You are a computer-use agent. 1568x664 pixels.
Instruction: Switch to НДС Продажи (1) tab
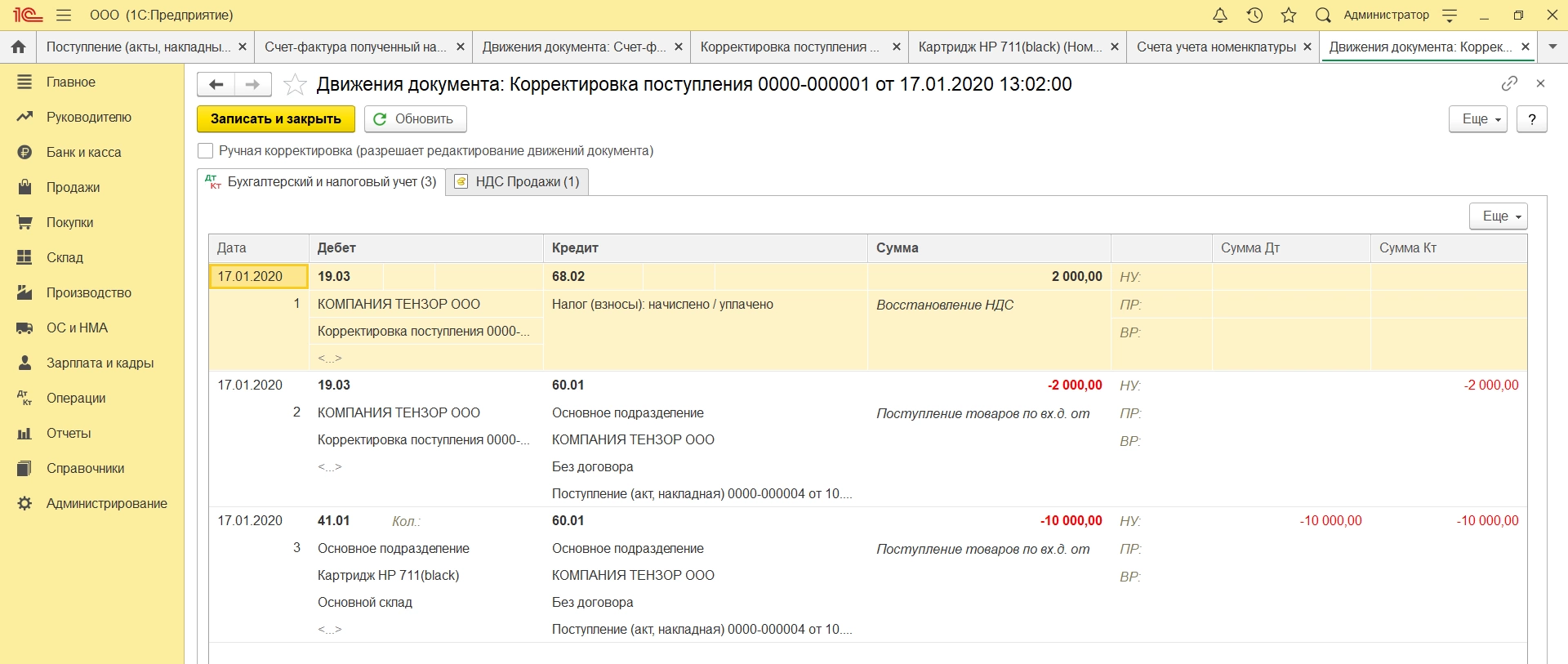point(518,182)
